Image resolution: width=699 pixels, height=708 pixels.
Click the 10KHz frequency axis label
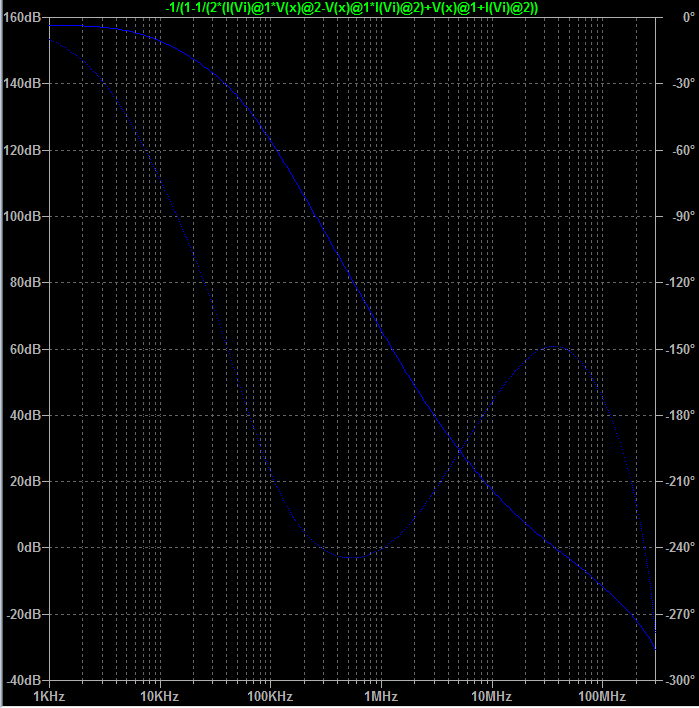tap(160, 696)
